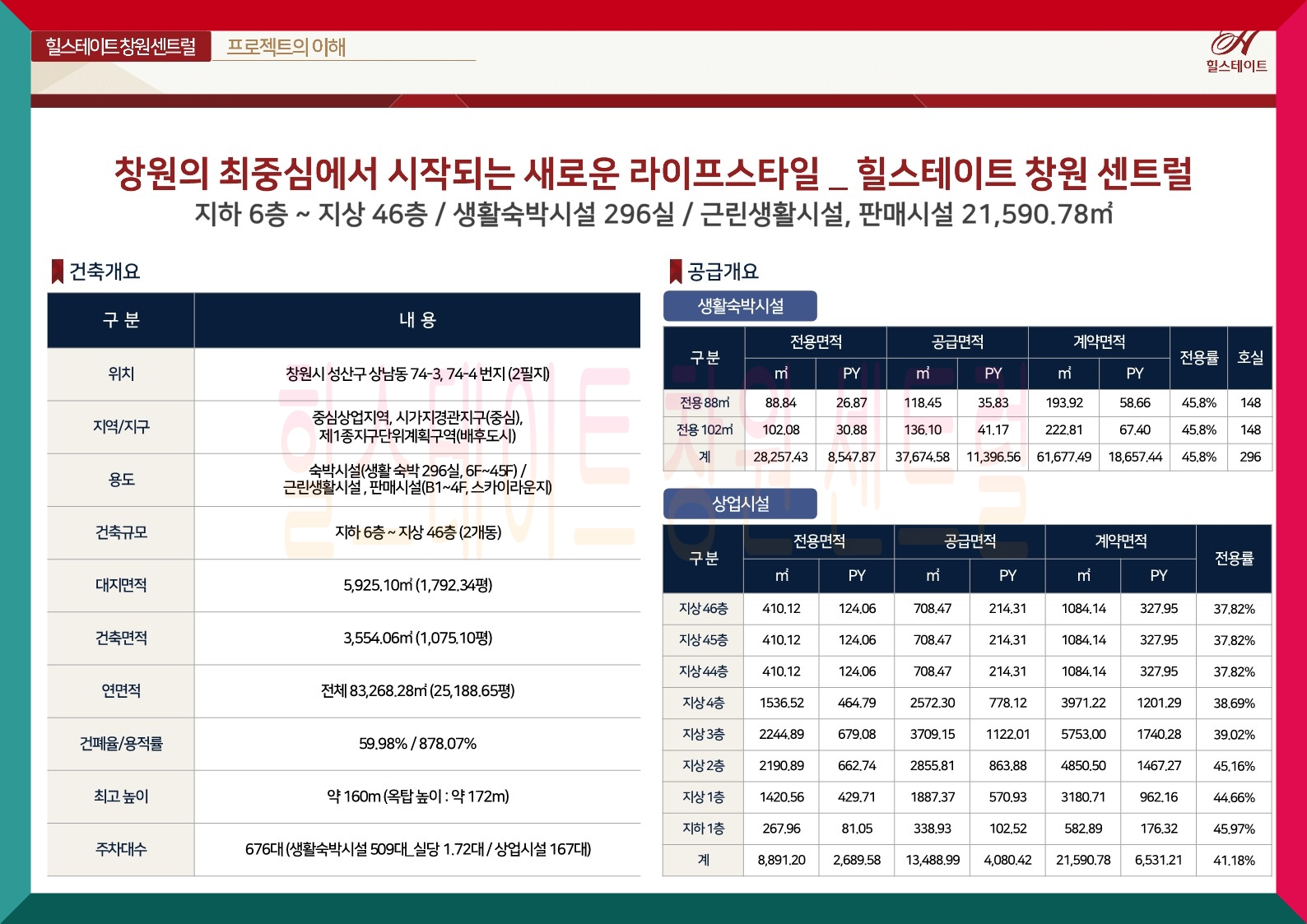Select the 프로젝트의 이해 header tab

[x=286, y=47]
